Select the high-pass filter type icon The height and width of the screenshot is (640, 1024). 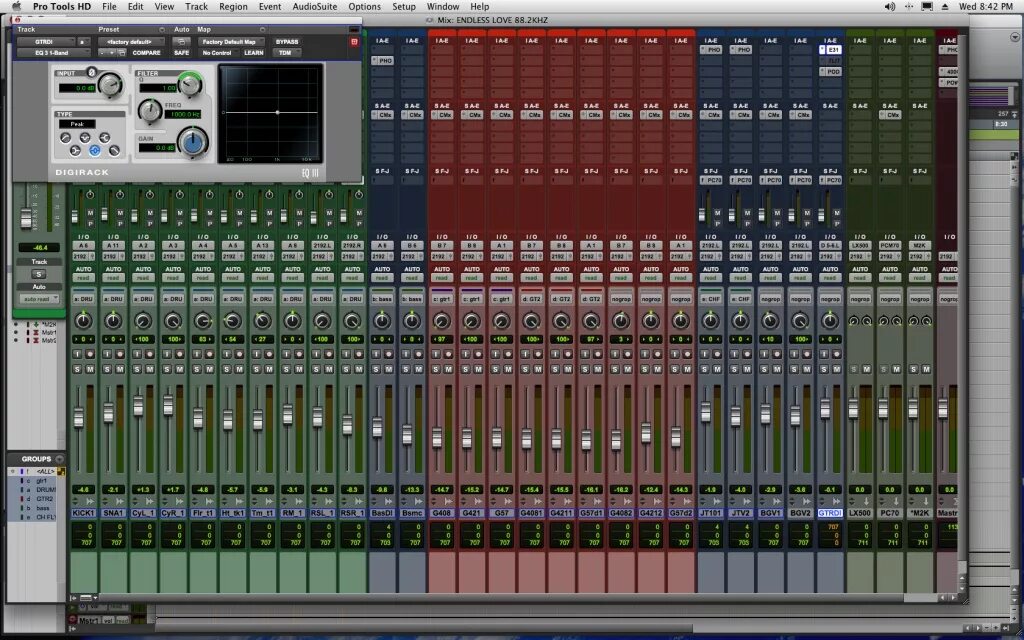[x=65, y=138]
